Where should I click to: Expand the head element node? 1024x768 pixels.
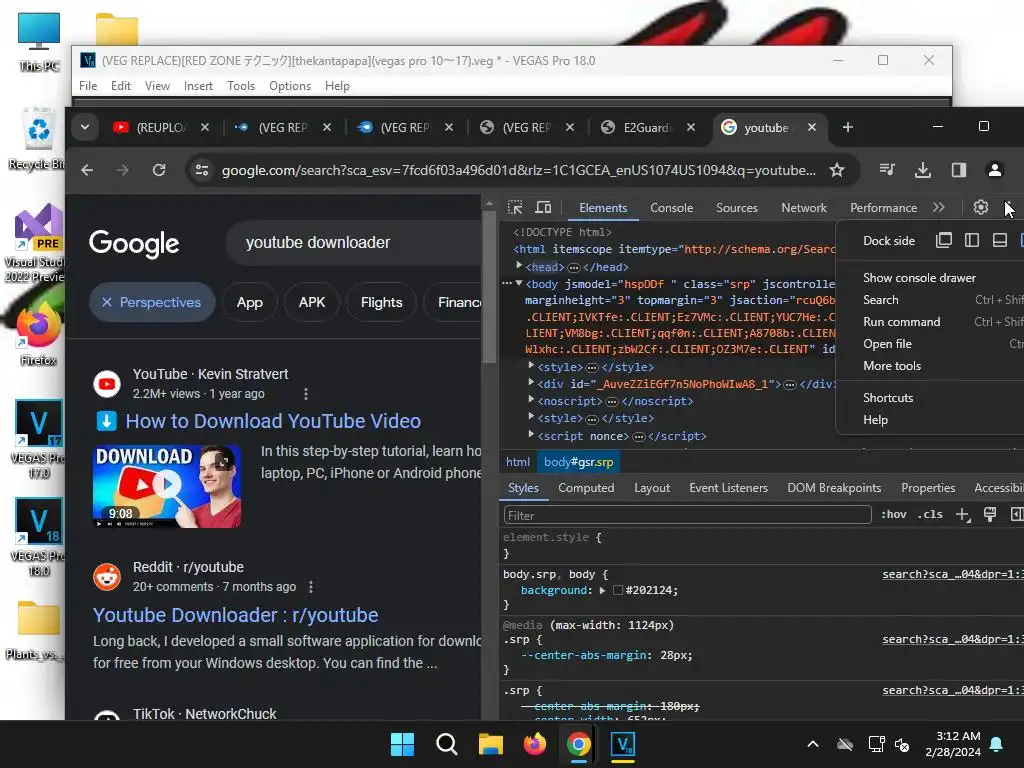pos(519,266)
